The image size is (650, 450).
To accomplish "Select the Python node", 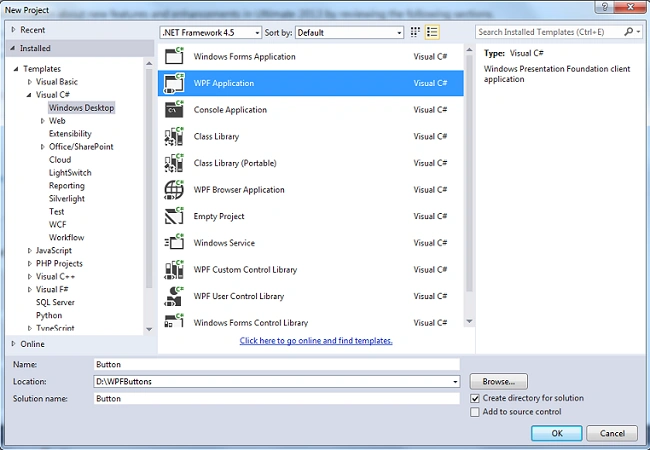I will point(49,315).
